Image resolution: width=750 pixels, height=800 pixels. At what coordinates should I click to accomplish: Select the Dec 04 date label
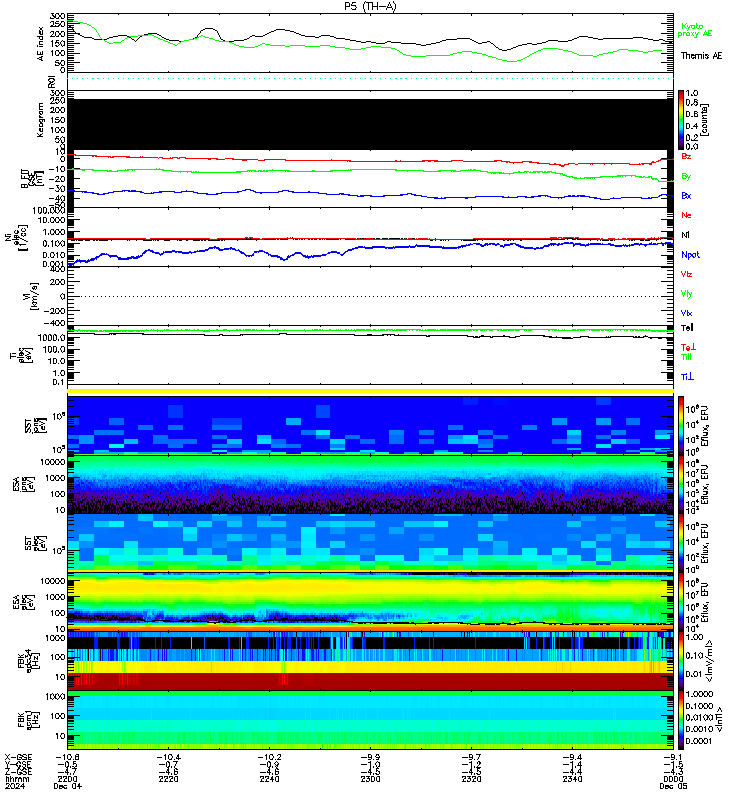point(67,786)
